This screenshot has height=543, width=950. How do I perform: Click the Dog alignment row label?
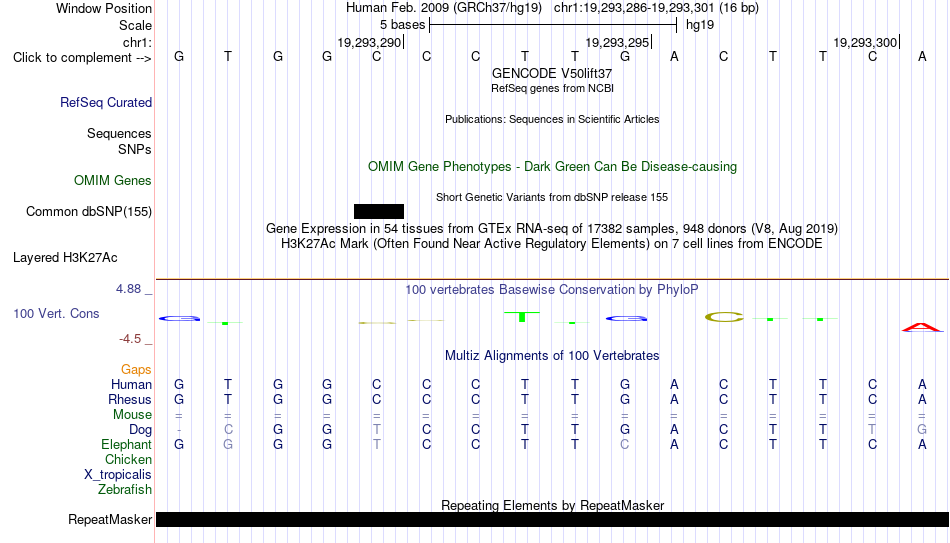[x=141, y=430]
